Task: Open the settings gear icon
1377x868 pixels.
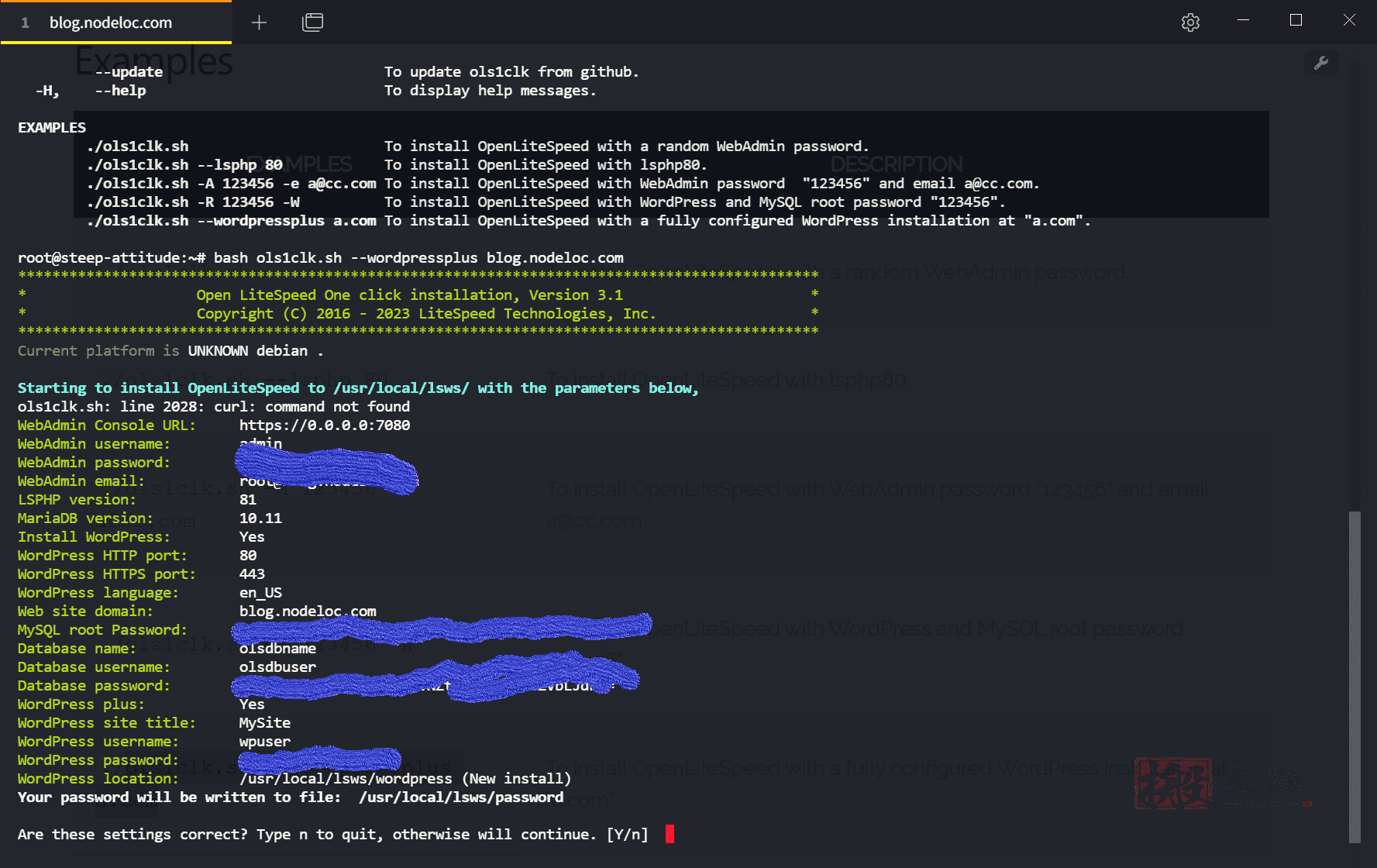Action: coord(1190,22)
